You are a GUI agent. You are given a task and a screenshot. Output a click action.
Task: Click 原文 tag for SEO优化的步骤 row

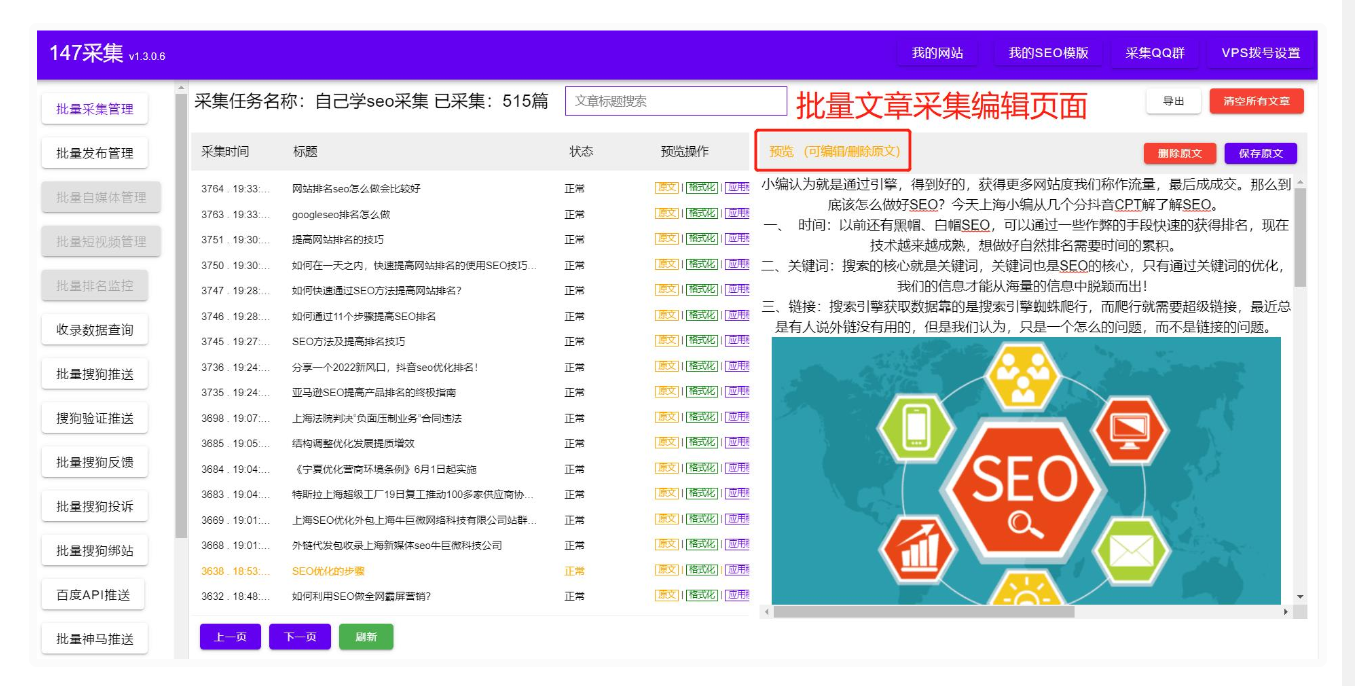[666, 570]
